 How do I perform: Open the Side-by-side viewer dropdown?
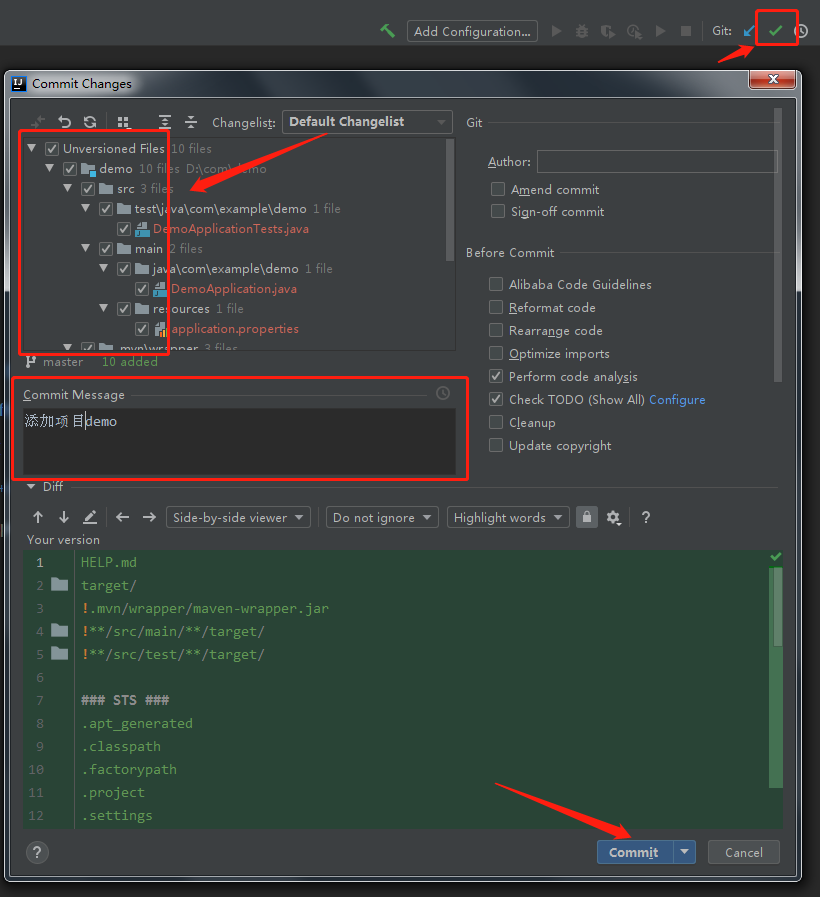tap(238, 517)
